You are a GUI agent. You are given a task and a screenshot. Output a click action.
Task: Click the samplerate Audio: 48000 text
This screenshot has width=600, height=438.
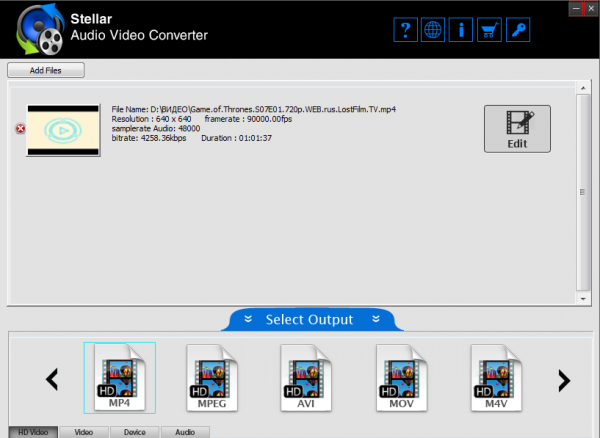pos(156,129)
